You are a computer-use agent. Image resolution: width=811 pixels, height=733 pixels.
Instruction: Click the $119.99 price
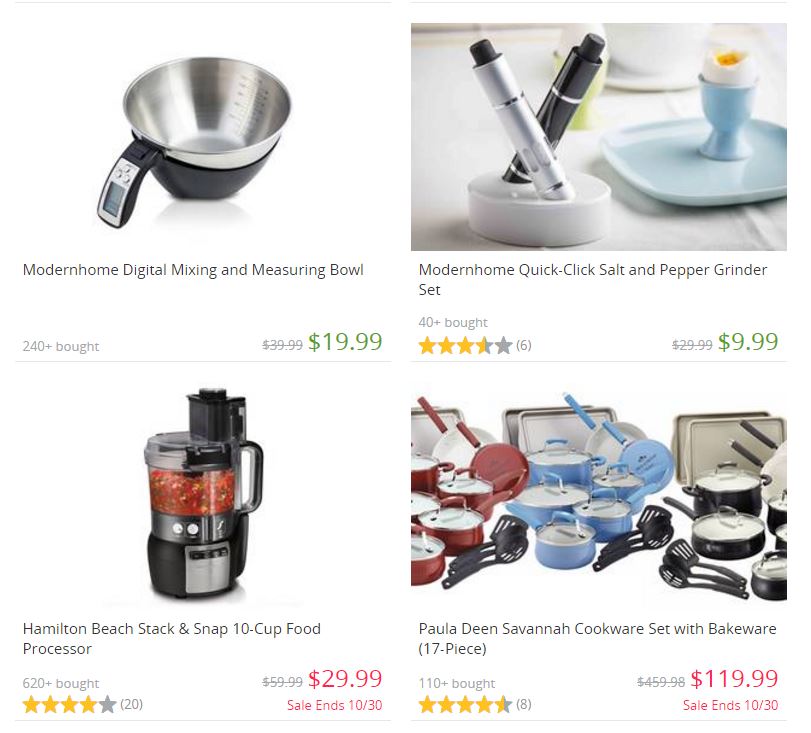pyautogui.click(x=734, y=679)
